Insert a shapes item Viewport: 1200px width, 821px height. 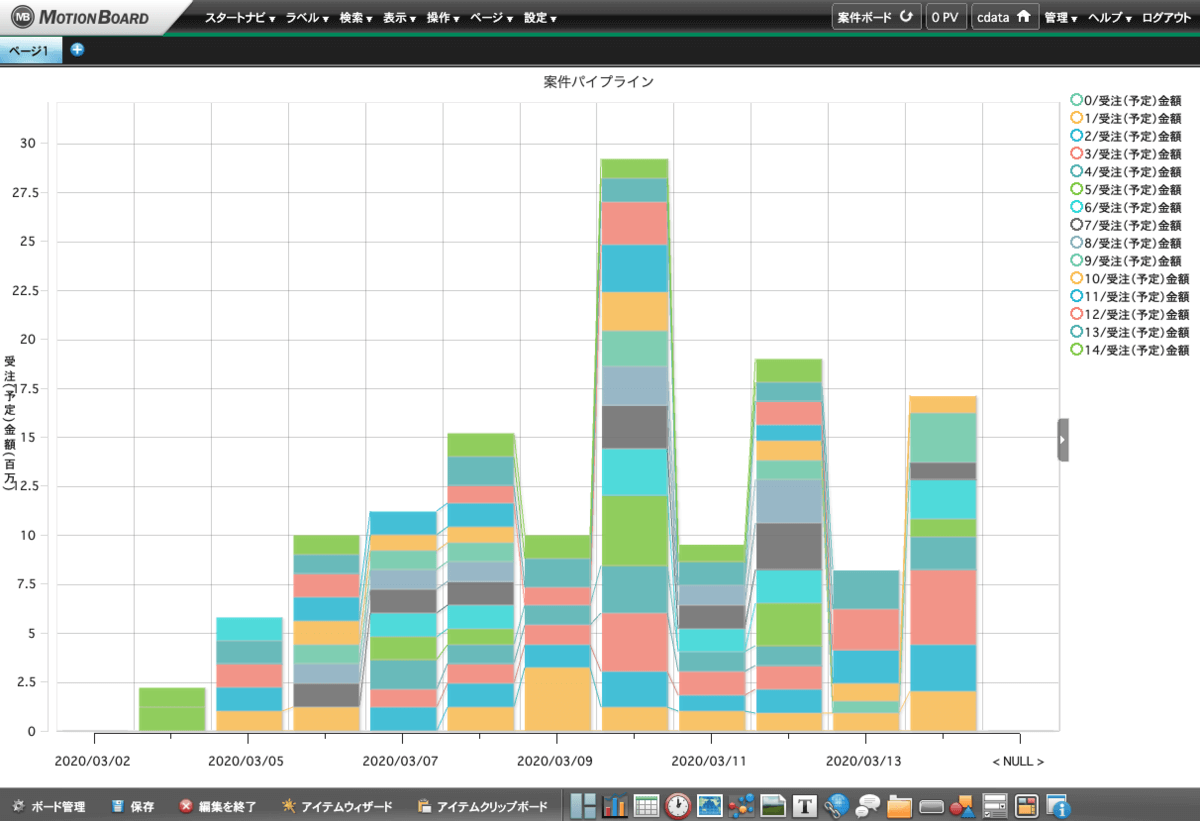pyautogui.click(x=963, y=805)
